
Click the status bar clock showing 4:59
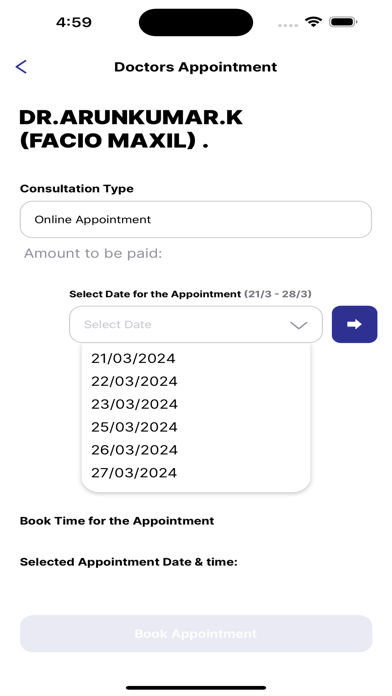pyautogui.click(x=74, y=22)
